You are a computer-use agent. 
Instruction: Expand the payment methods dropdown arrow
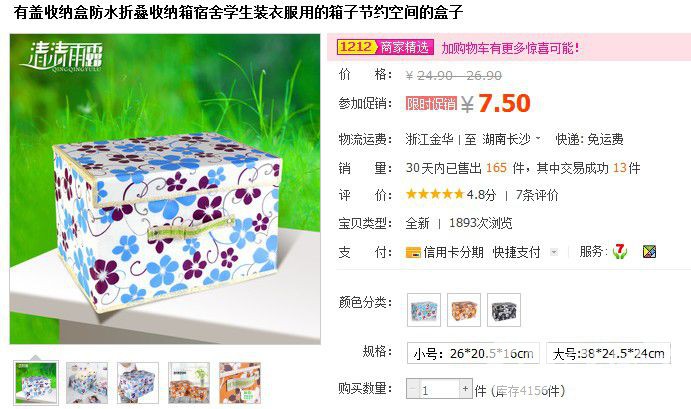tap(554, 252)
